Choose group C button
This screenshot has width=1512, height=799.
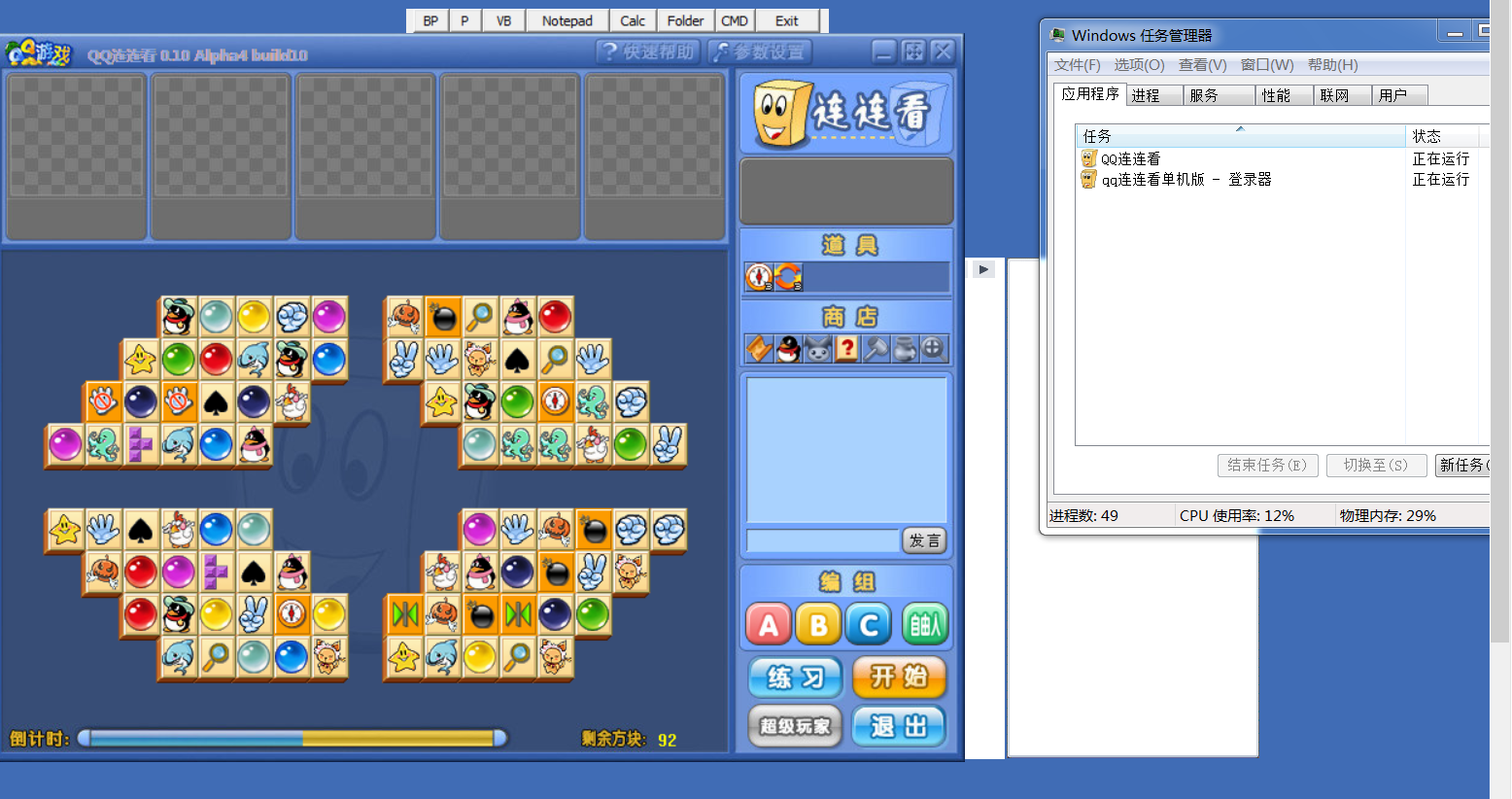869,625
